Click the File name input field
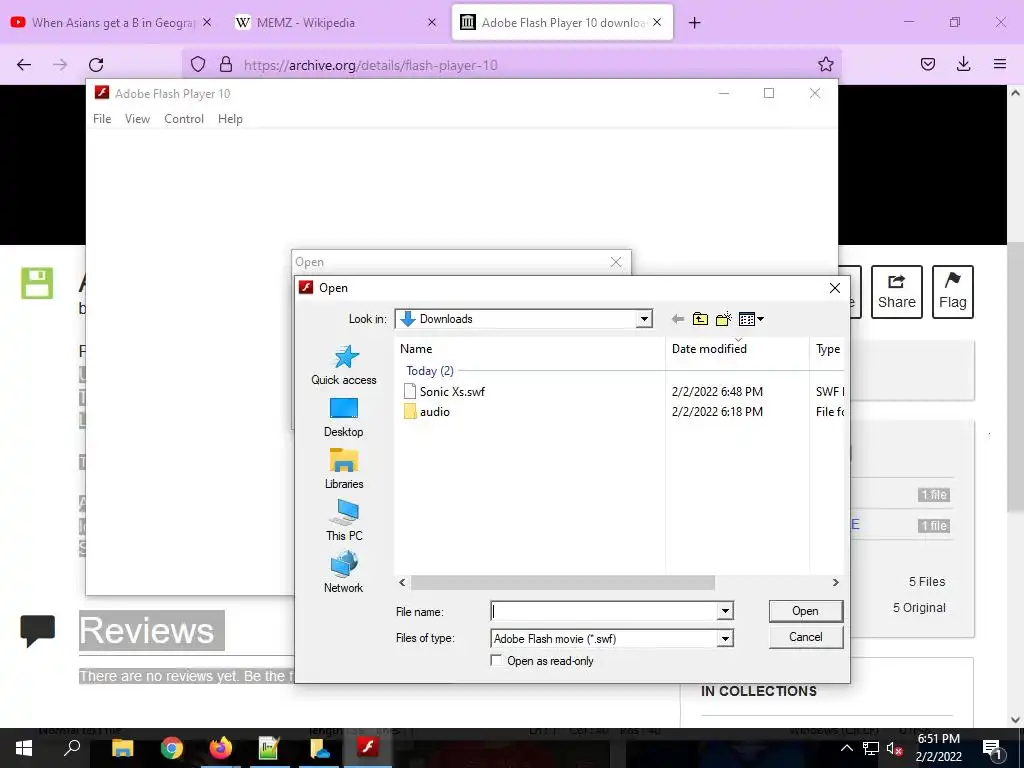The height and width of the screenshot is (768, 1024). point(604,611)
